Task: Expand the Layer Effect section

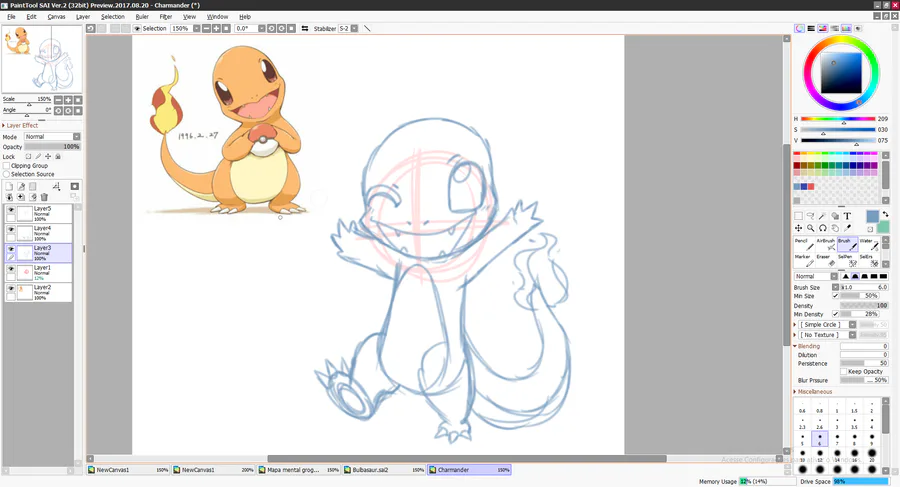Action: (21, 125)
